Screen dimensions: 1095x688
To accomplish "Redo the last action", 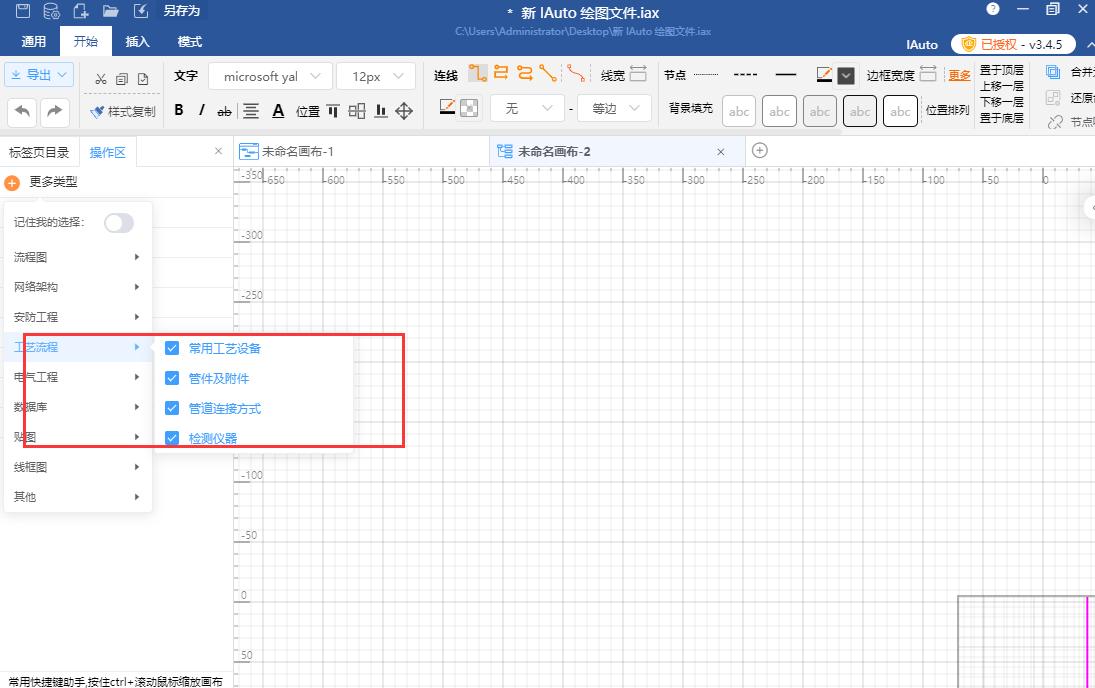I will pos(54,112).
